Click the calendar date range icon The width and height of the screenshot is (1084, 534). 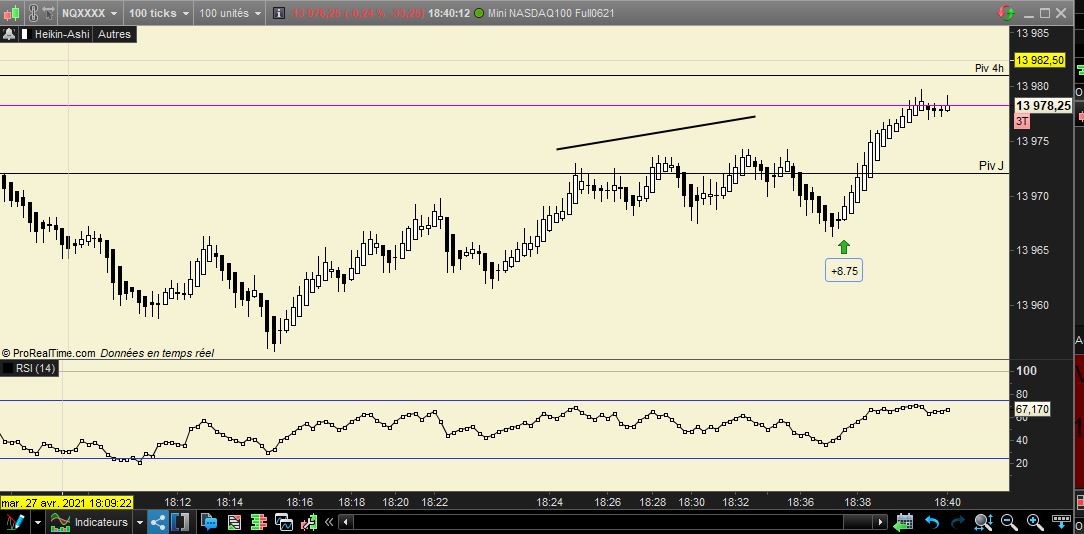point(904,522)
